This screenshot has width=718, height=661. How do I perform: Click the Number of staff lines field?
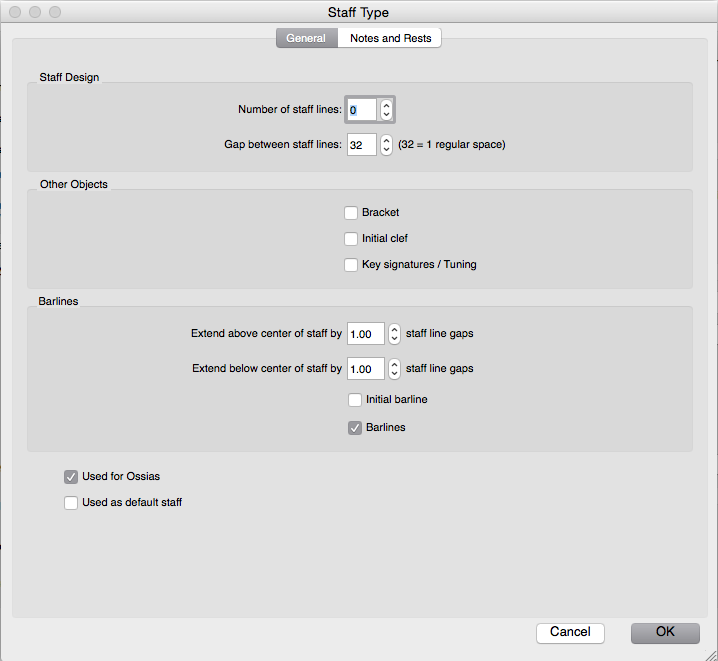[361, 110]
